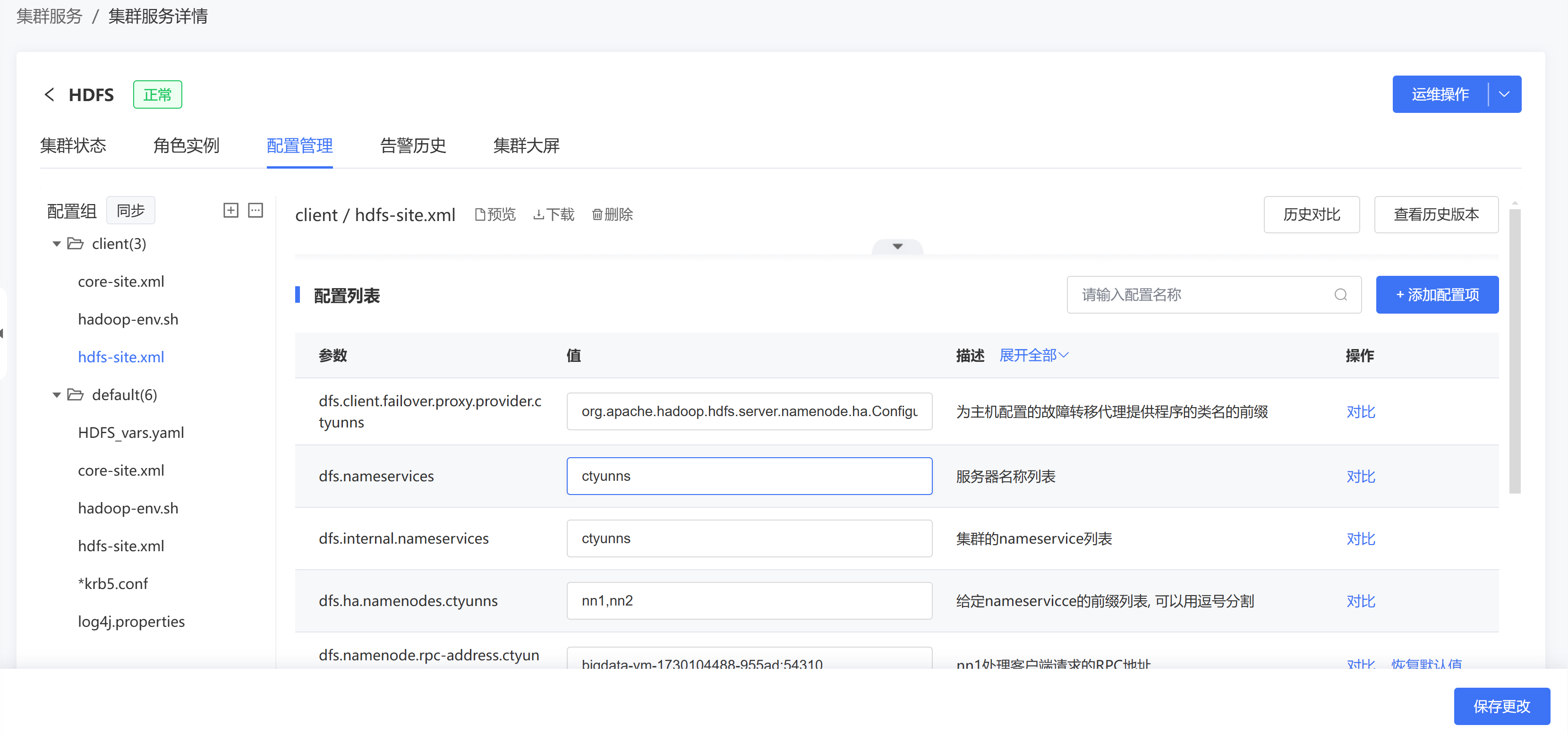Click the 历史对比 button
Screen dimensions: 1568x734
click(1311, 214)
